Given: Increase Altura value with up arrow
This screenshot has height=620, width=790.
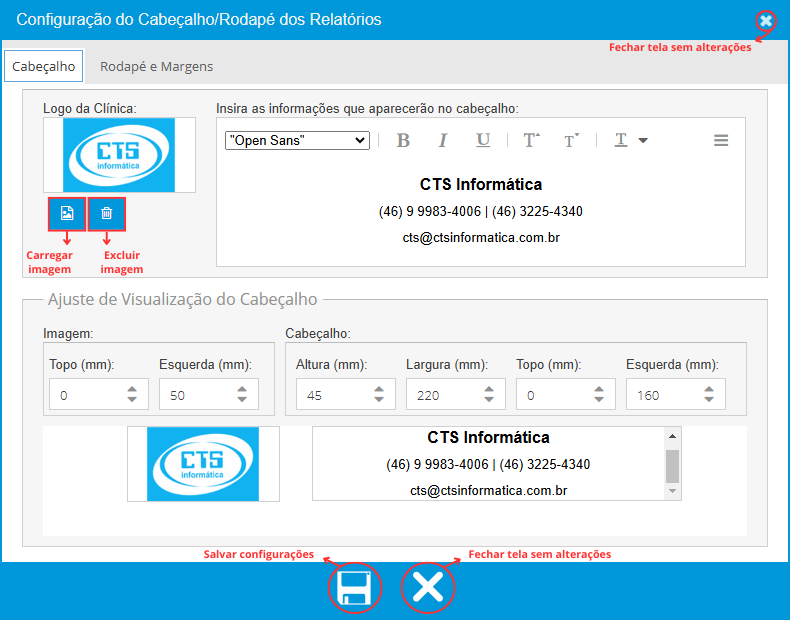Looking at the screenshot, I should pos(379,389).
